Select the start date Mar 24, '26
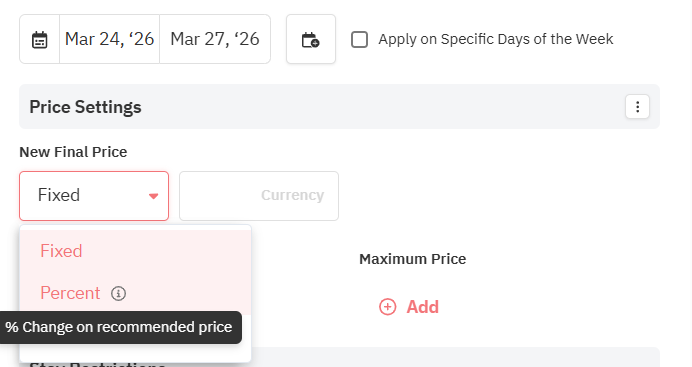Viewport: 692px width, 367px height. [x=109, y=39]
